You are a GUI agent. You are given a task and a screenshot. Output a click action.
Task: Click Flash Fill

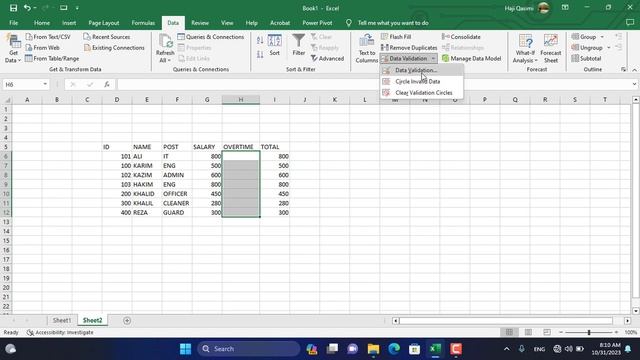tap(396, 37)
